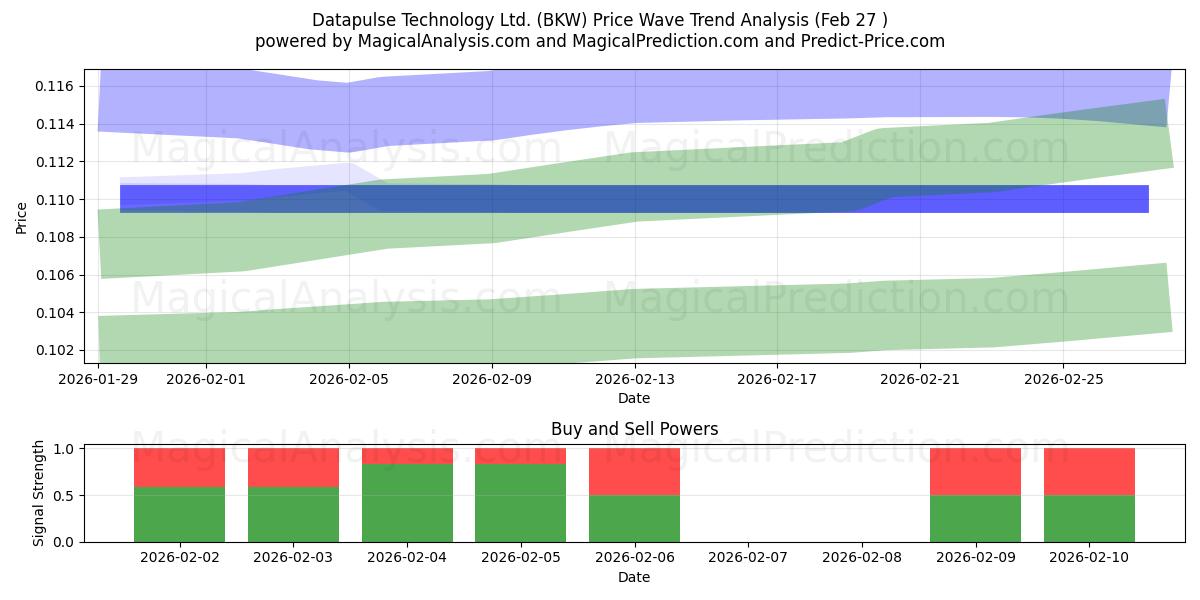Click the 'powered by MagicalAnalysis.com' subtitle line
This screenshot has width=1200, height=600.
(x=600, y=41)
